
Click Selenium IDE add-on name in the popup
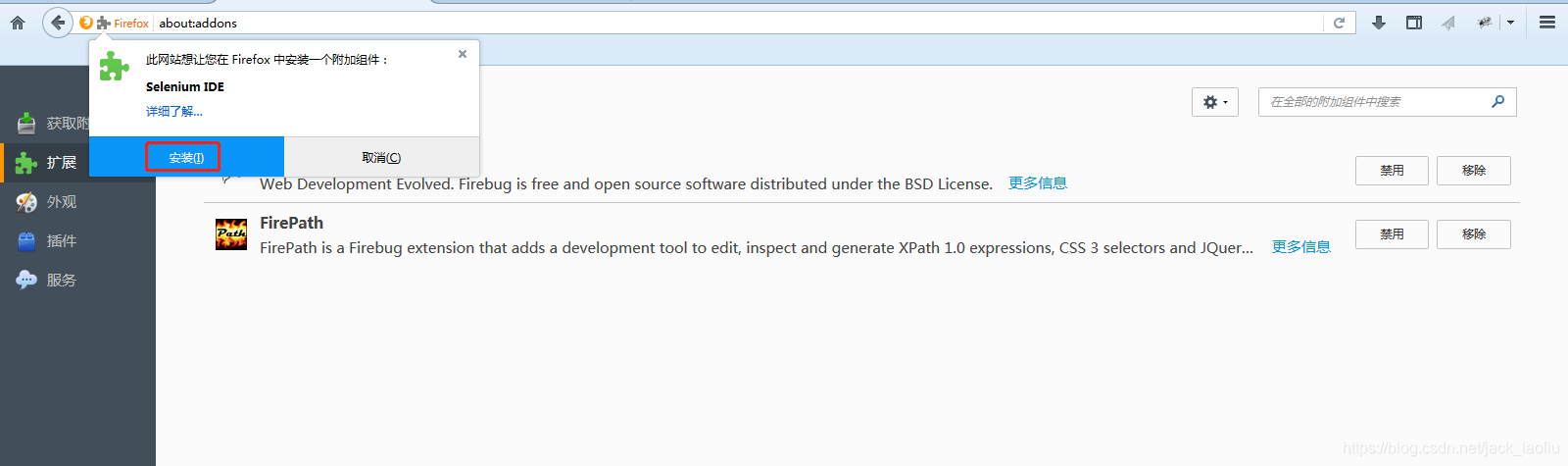coord(185,87)
